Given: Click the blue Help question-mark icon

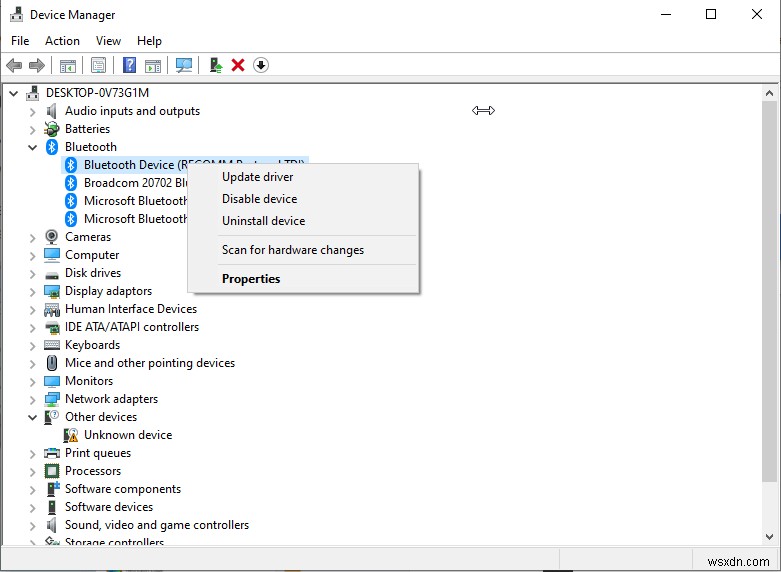Looking at the screenshot, I should 129,65.
